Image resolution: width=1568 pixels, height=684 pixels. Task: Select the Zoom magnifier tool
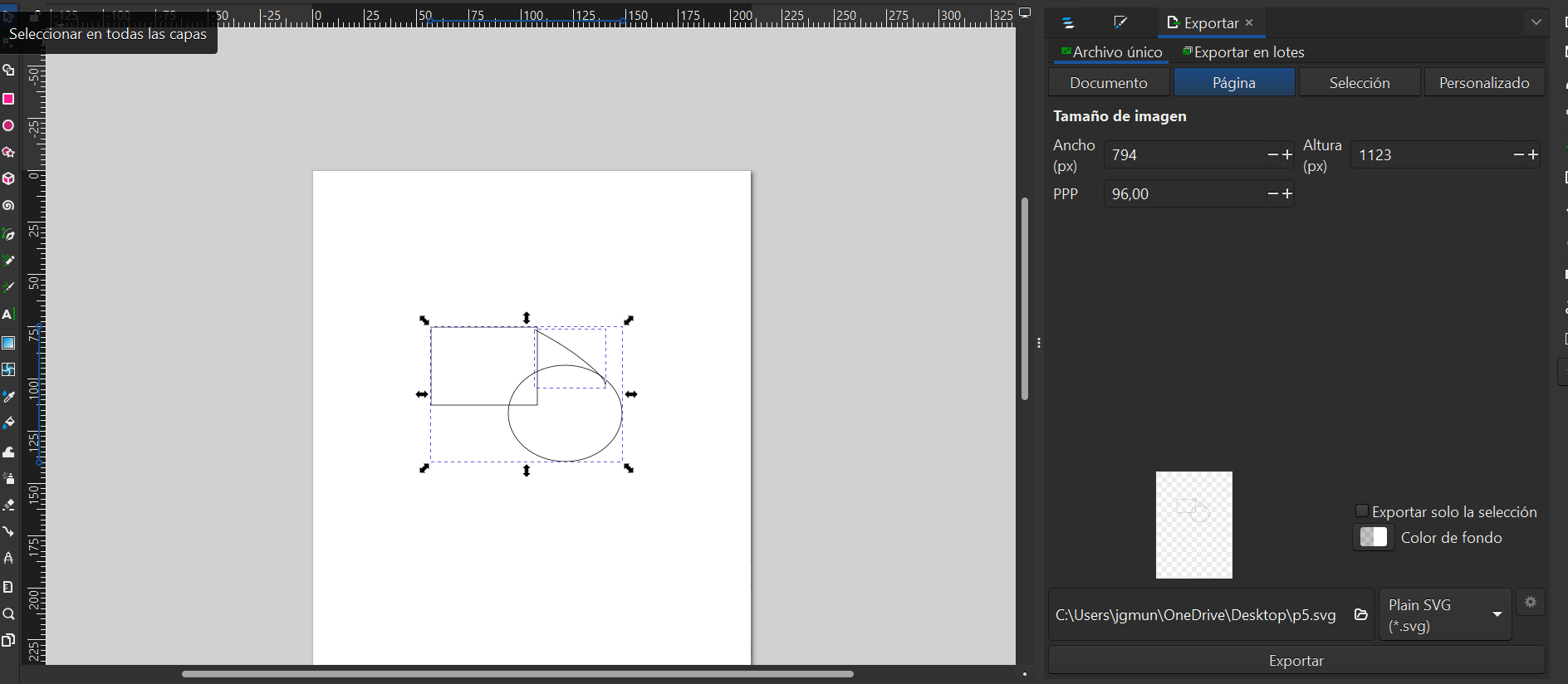[x=8, y=614]
